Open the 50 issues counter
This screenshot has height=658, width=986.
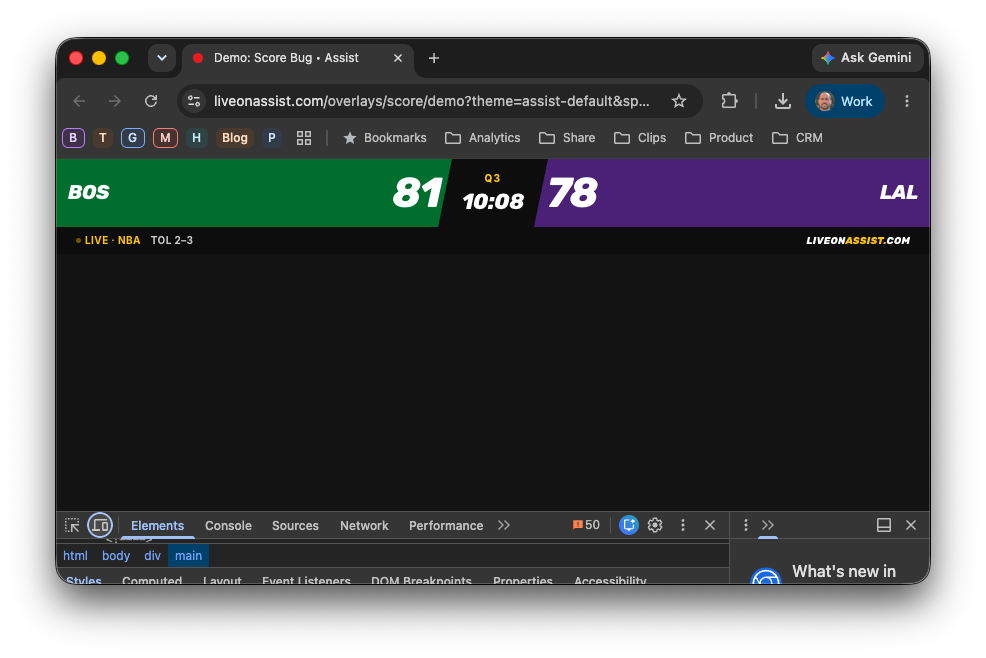pos(586,525)
